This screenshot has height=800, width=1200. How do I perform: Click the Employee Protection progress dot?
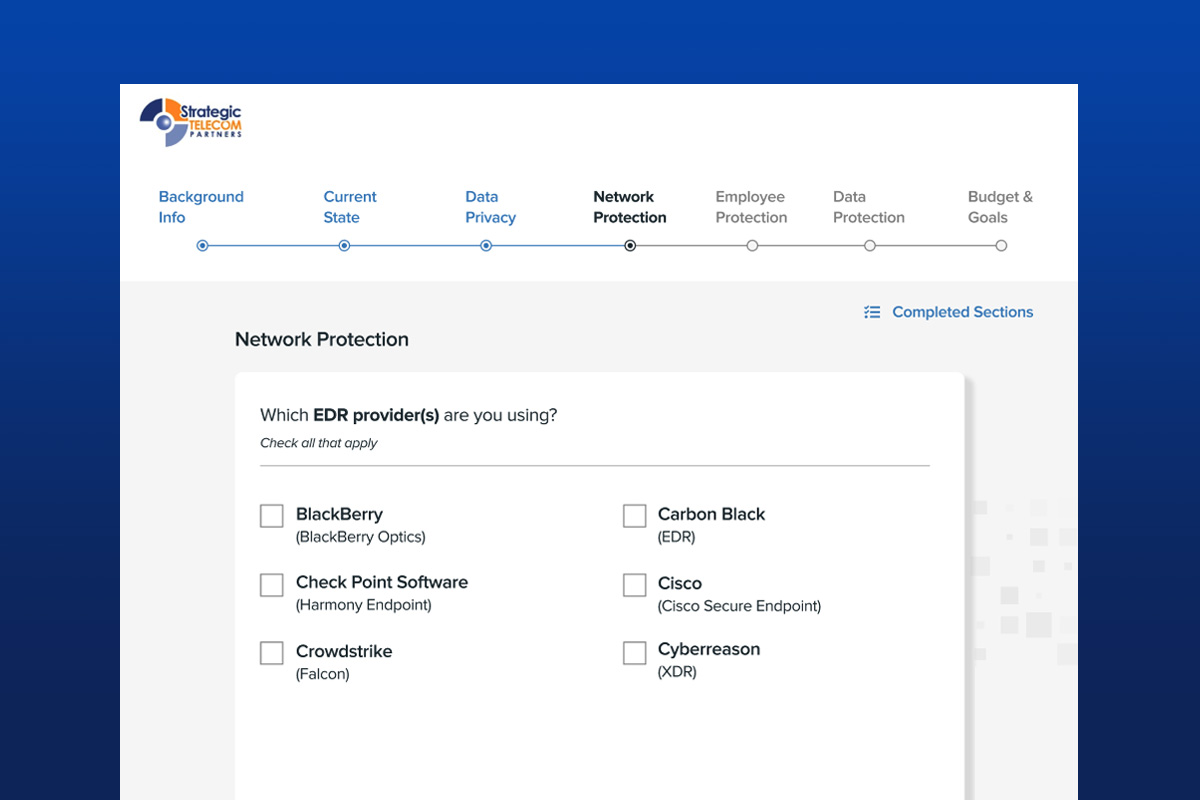(752, 245)
